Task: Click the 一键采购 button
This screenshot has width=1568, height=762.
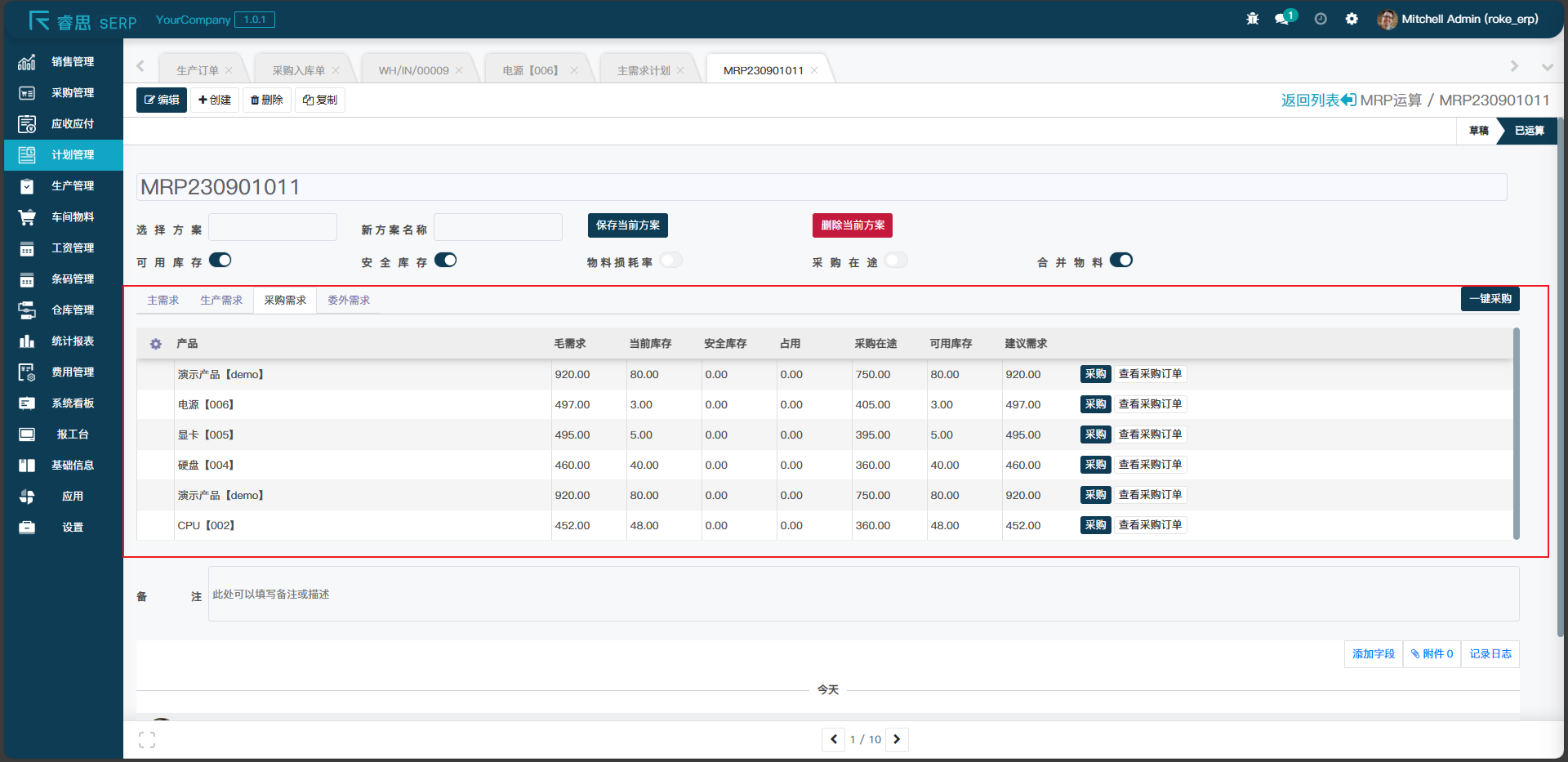Action: coord(1490,299)
